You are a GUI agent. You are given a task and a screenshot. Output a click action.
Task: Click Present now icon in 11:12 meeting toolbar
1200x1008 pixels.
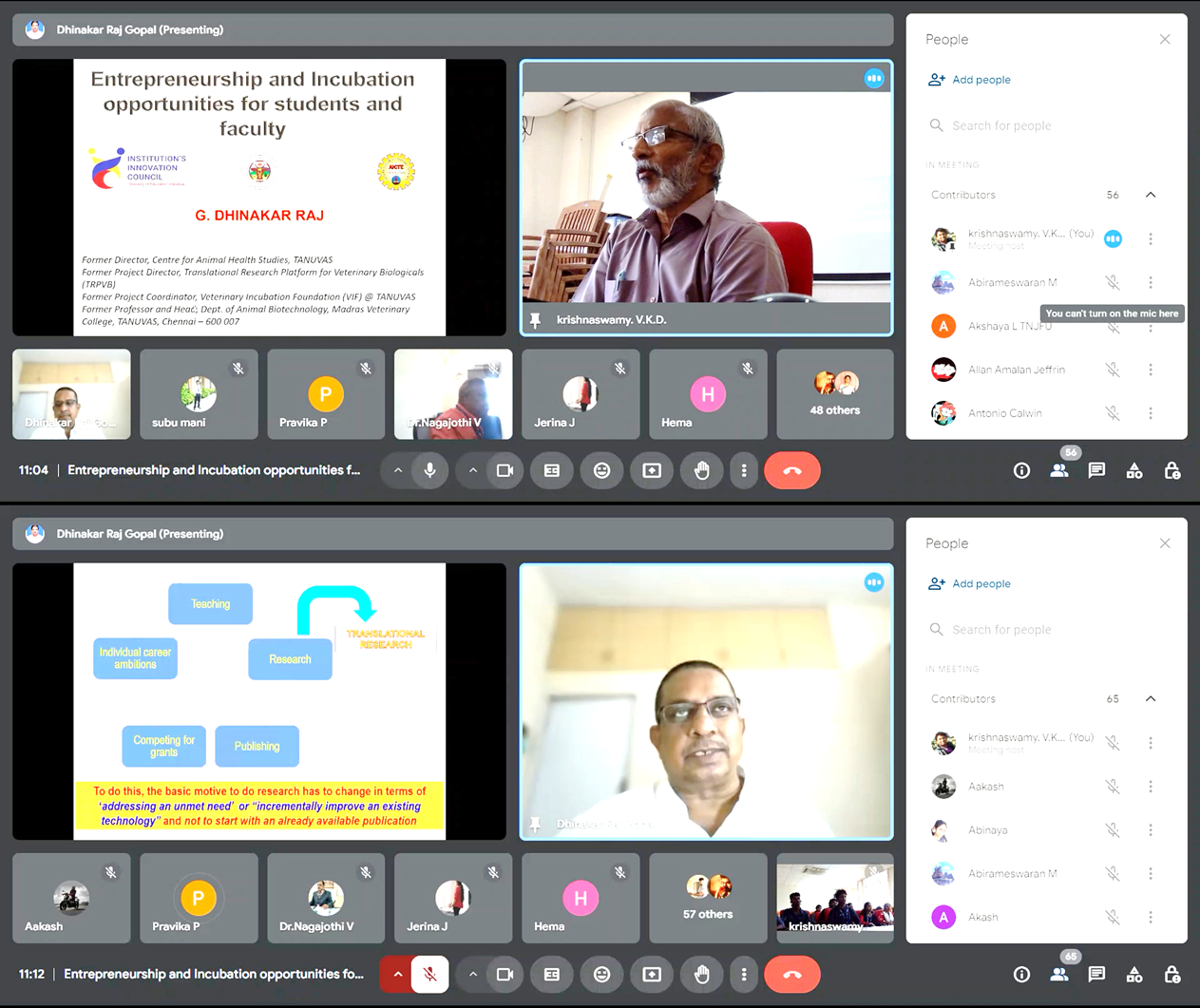point(652,974)
